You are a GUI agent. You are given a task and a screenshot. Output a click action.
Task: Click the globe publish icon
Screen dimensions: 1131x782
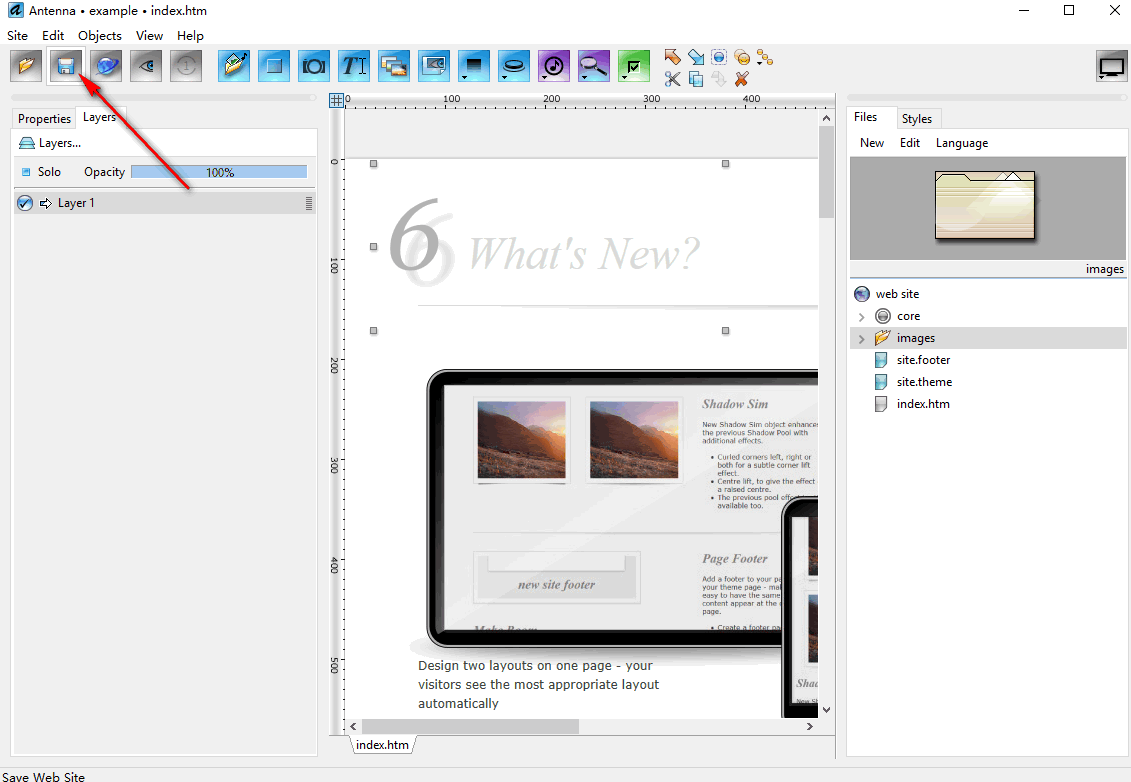click(106, 66)
